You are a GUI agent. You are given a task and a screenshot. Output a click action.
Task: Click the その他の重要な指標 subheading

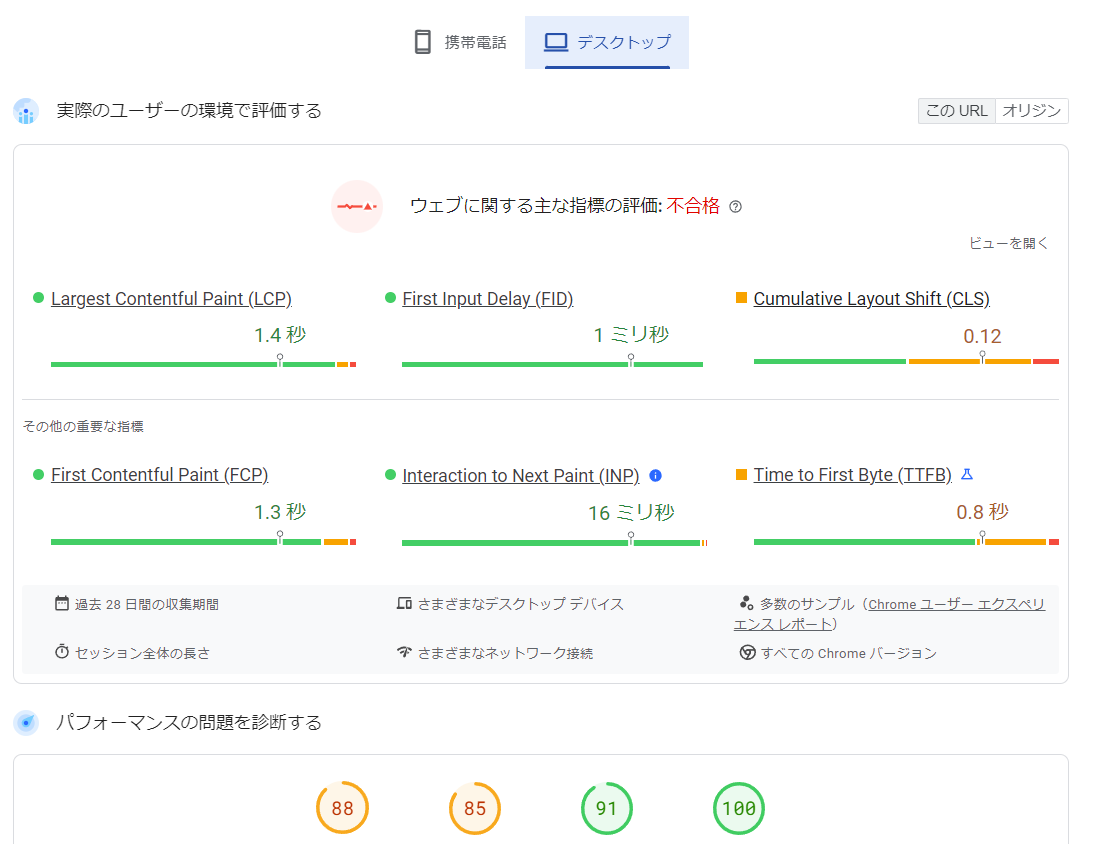pos(83,426)
